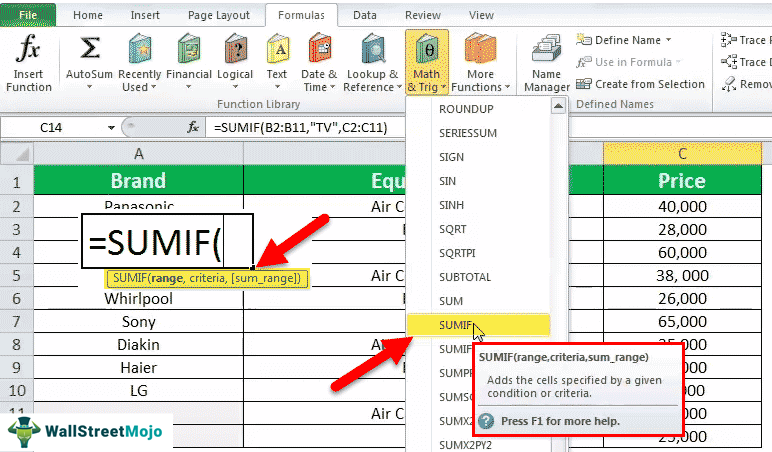
Task: Open the Text functions book icon
Action: point(278,48)
